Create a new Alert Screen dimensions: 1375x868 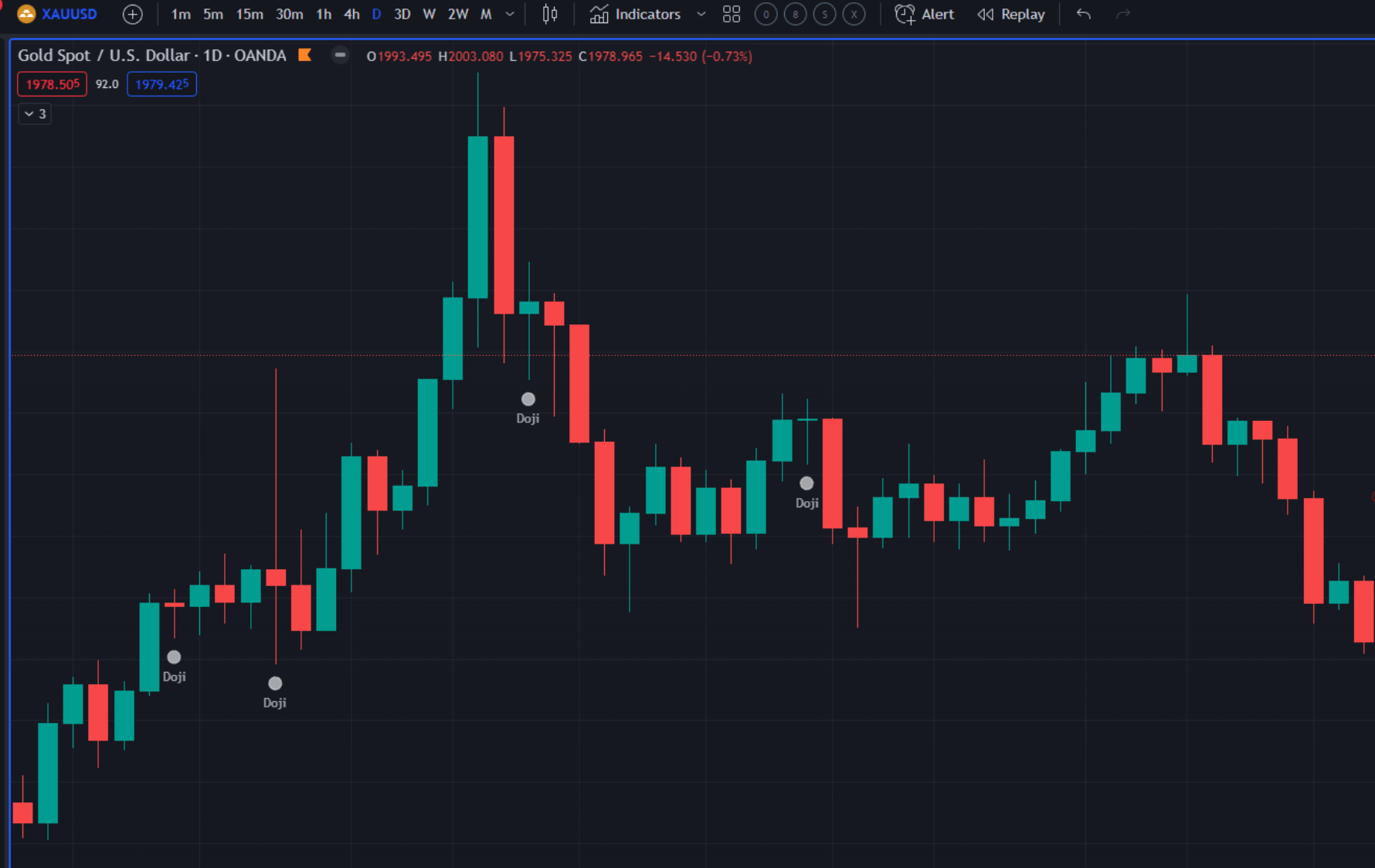point(925,14)
